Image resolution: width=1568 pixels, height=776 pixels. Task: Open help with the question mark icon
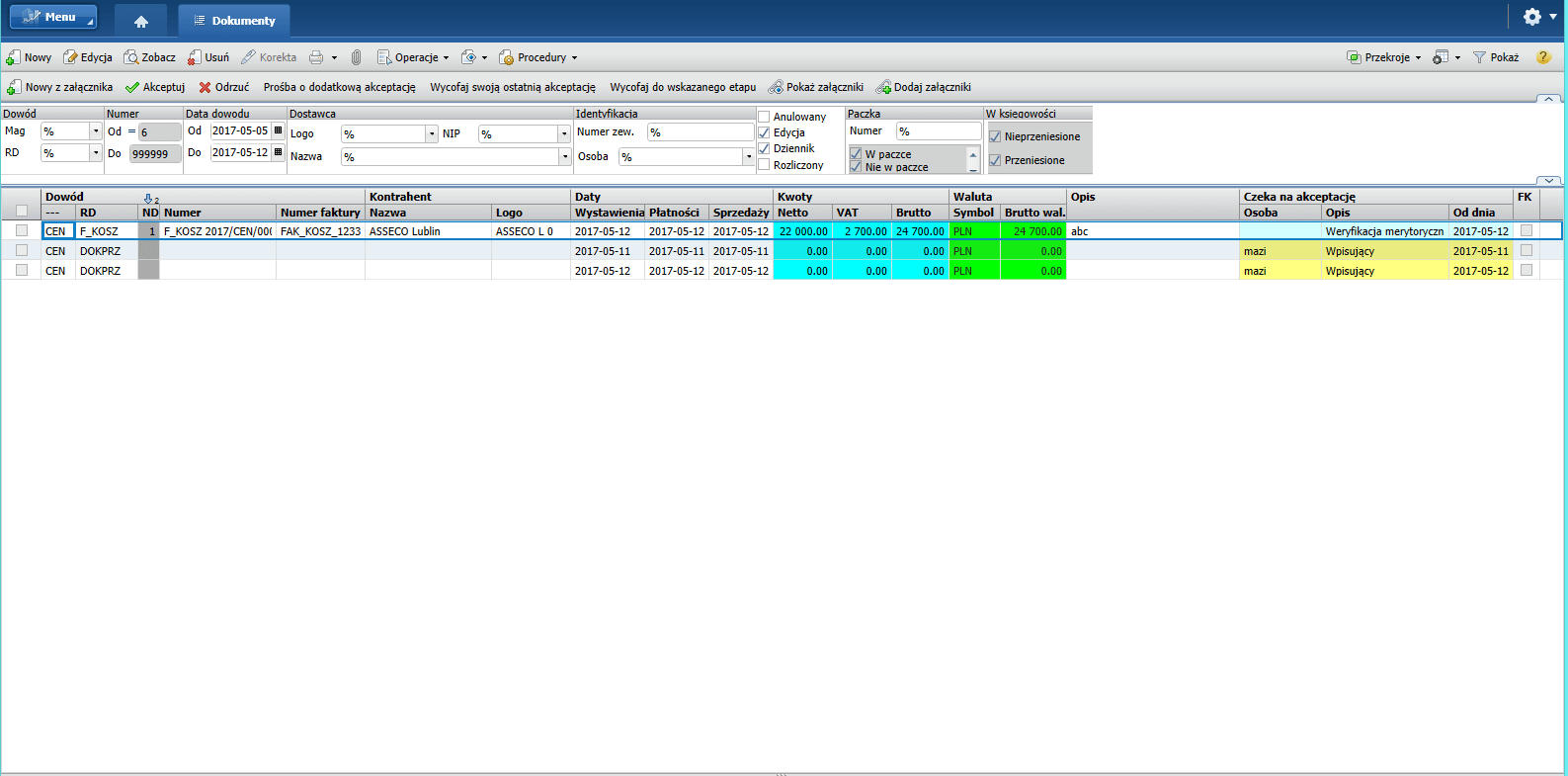[x=1543, y=57]
